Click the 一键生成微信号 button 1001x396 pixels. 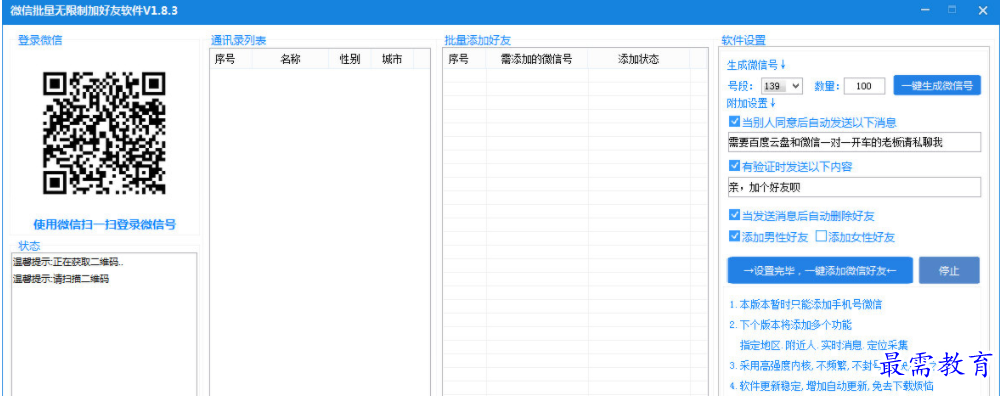(x=937, y=86)
